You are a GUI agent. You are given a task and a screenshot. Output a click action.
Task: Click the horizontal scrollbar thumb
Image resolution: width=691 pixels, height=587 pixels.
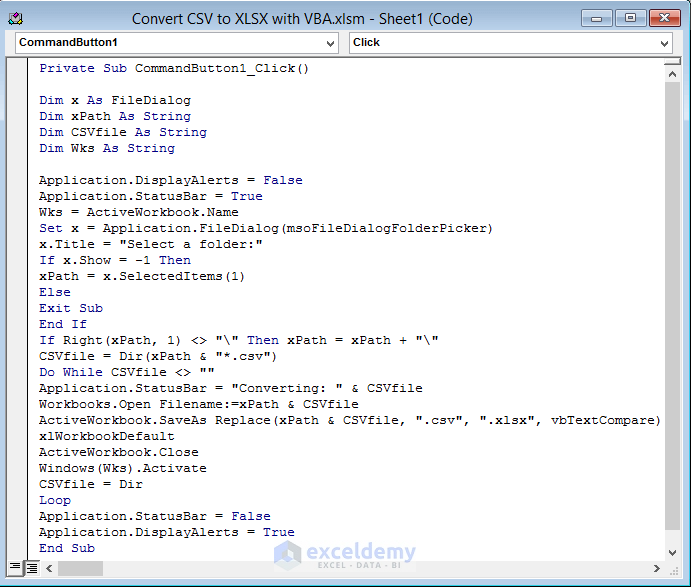click(80, 568)
